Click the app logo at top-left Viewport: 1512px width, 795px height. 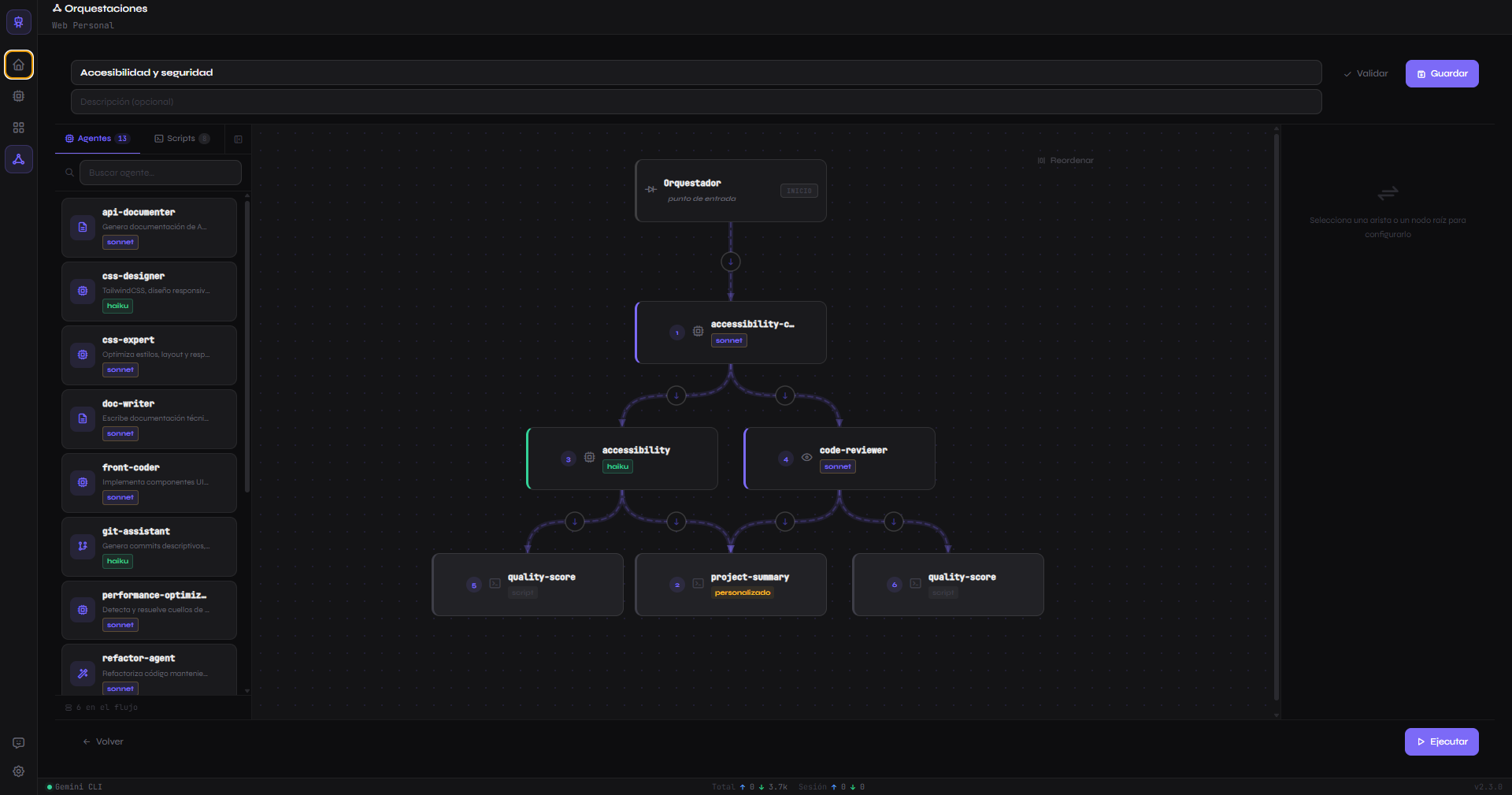pyautogui.click(x=19, y=22)
